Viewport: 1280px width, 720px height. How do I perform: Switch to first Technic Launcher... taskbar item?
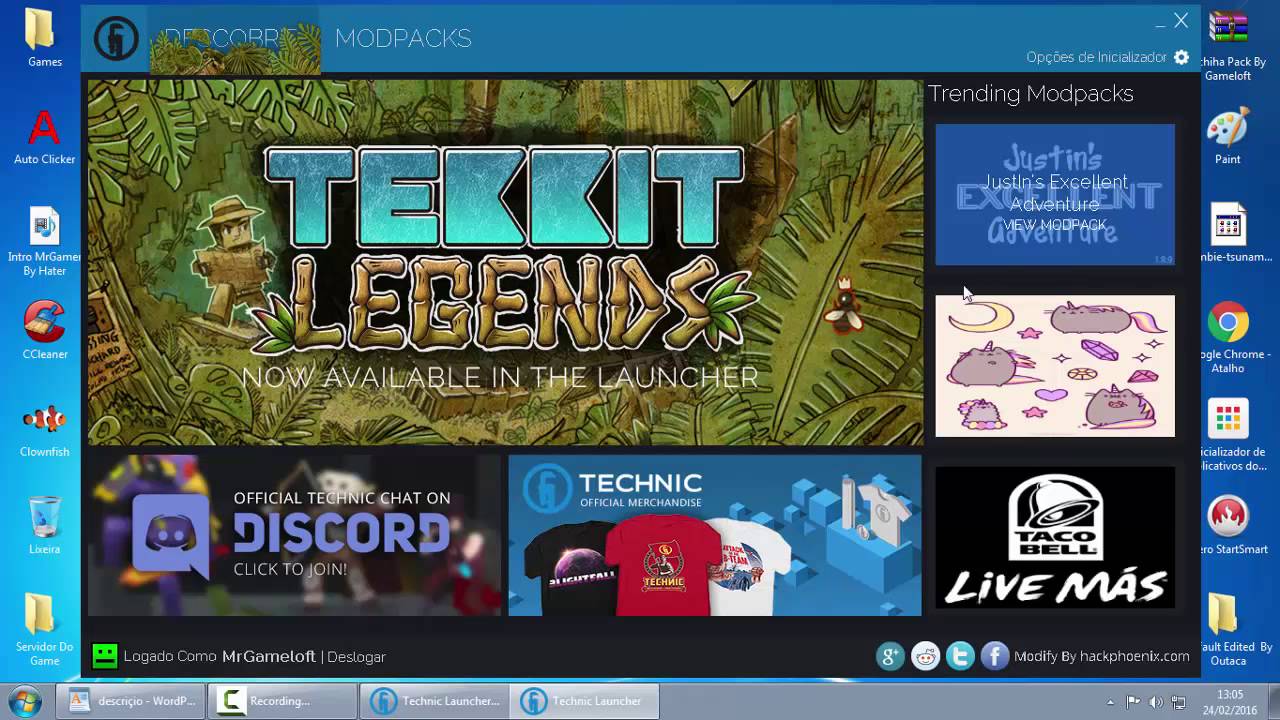click(434, 701)
